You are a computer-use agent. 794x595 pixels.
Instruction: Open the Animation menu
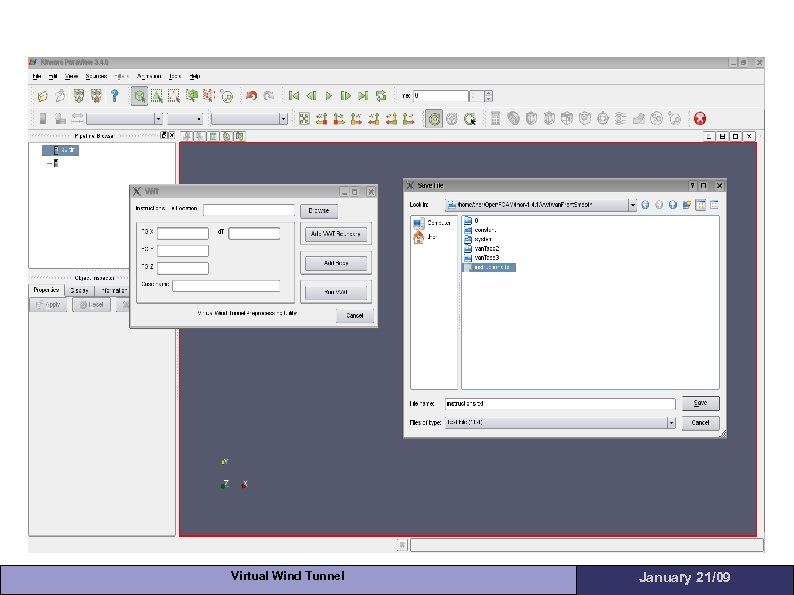point(149,76)
